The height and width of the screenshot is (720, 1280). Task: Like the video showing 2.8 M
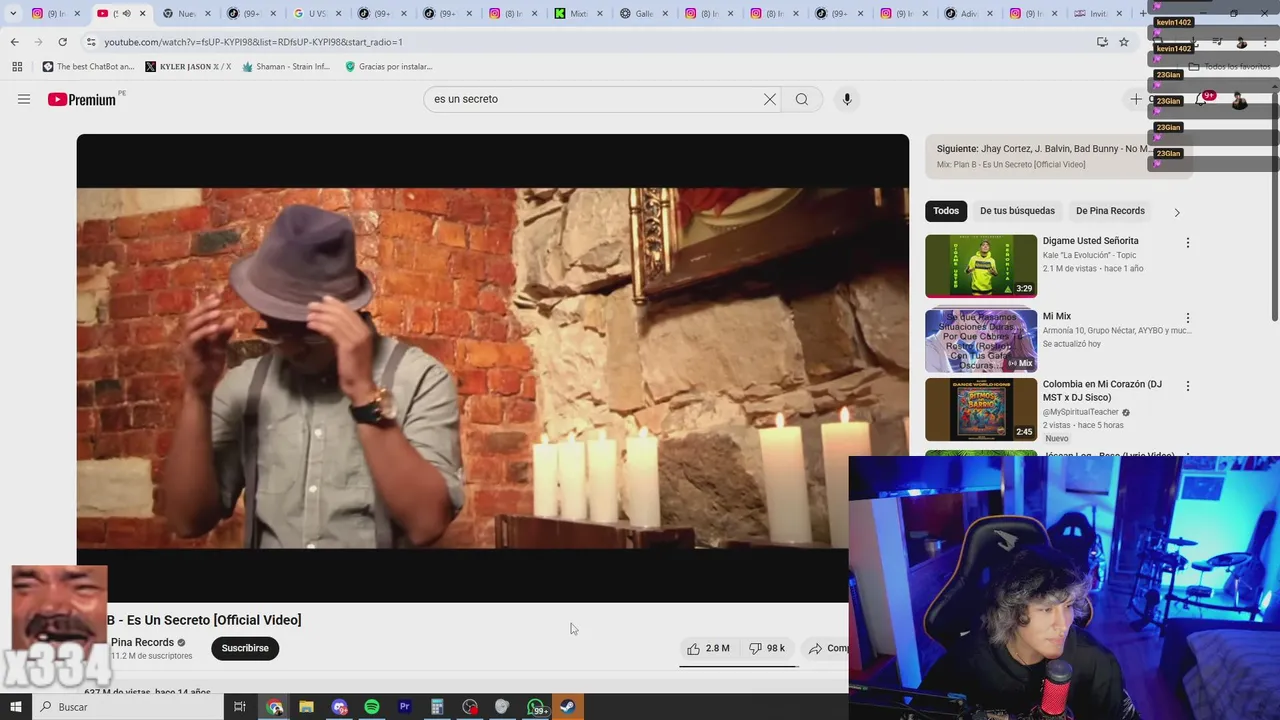709,648
